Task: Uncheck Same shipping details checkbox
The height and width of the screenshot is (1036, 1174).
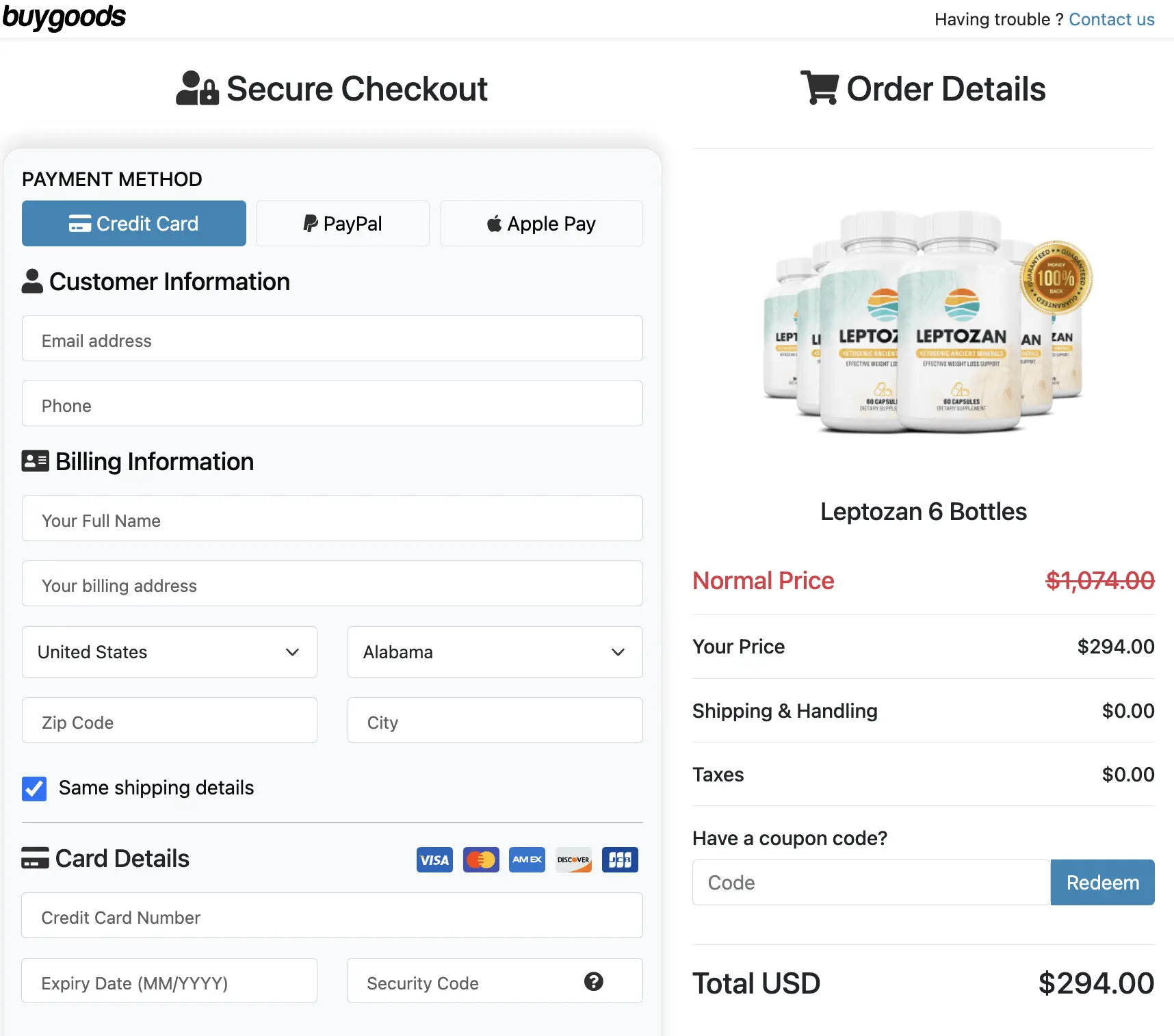Action: pos(34,788)
